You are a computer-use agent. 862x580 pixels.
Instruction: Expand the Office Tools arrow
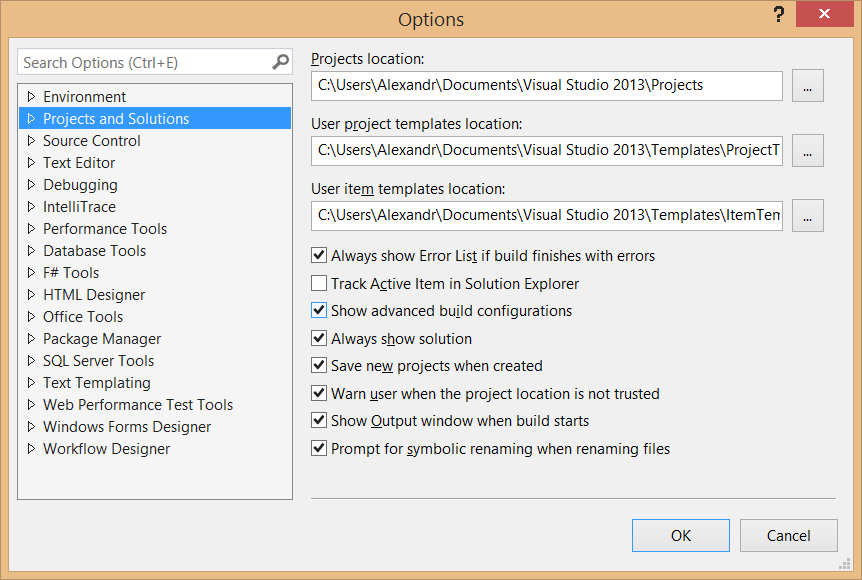[x=31, y=316]
